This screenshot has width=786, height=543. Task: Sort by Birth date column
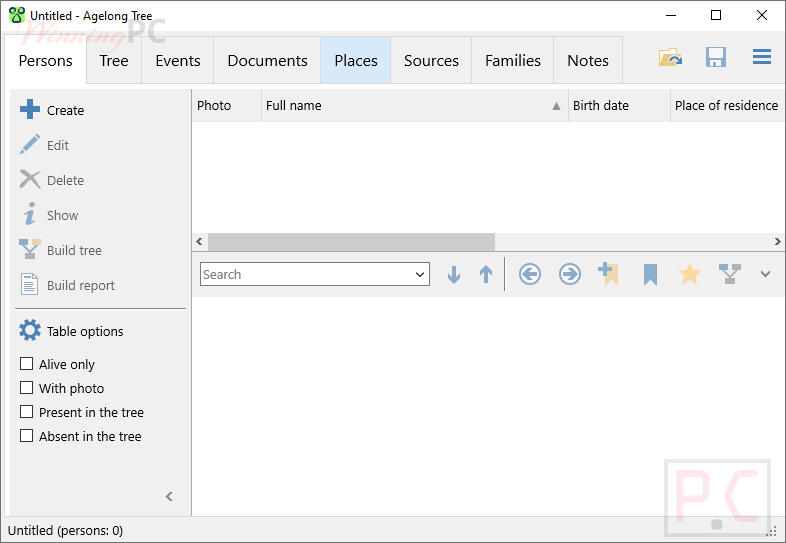(x=619, y=105)
